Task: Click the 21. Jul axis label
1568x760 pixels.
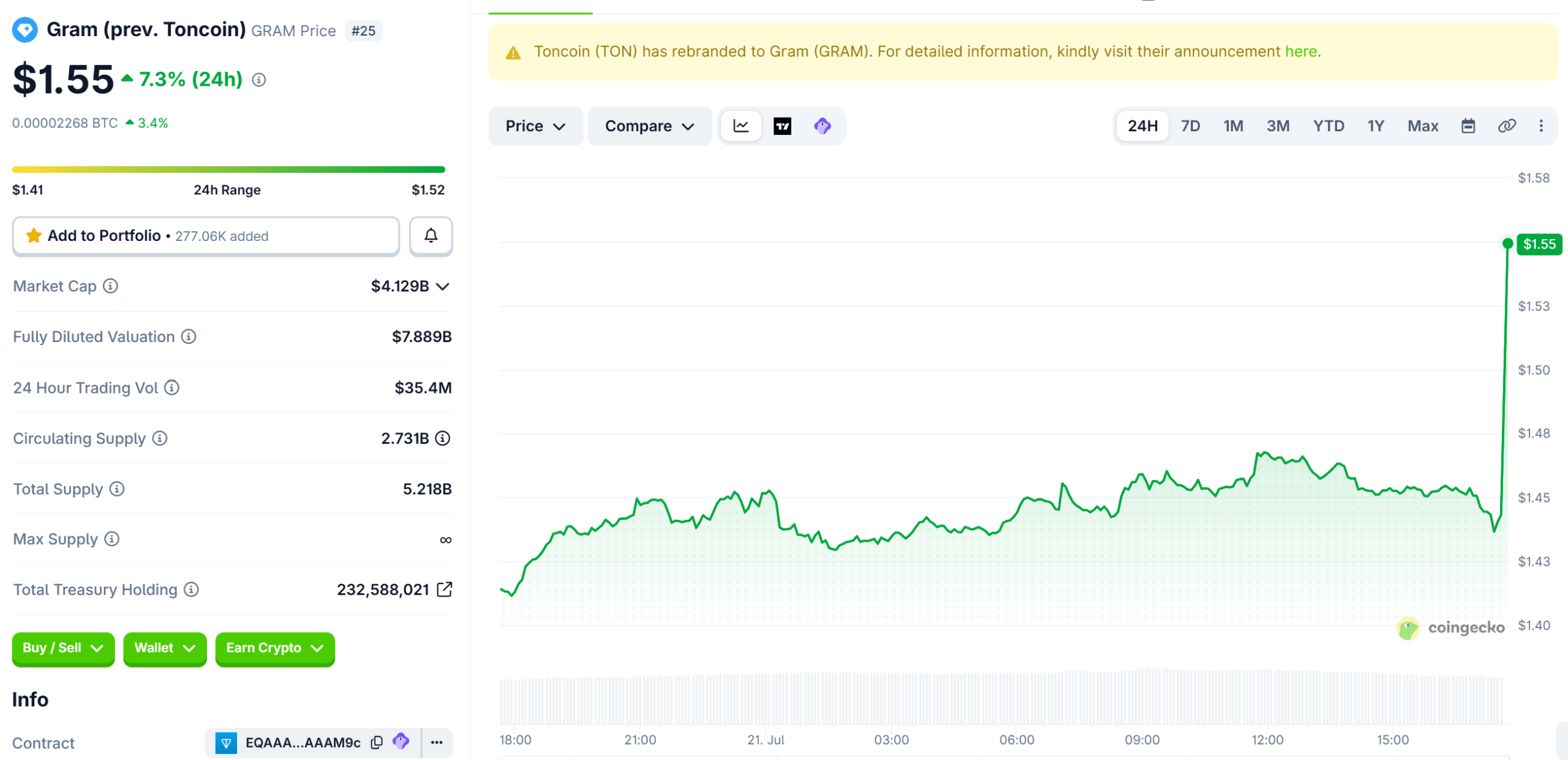Action: [766, 740]
